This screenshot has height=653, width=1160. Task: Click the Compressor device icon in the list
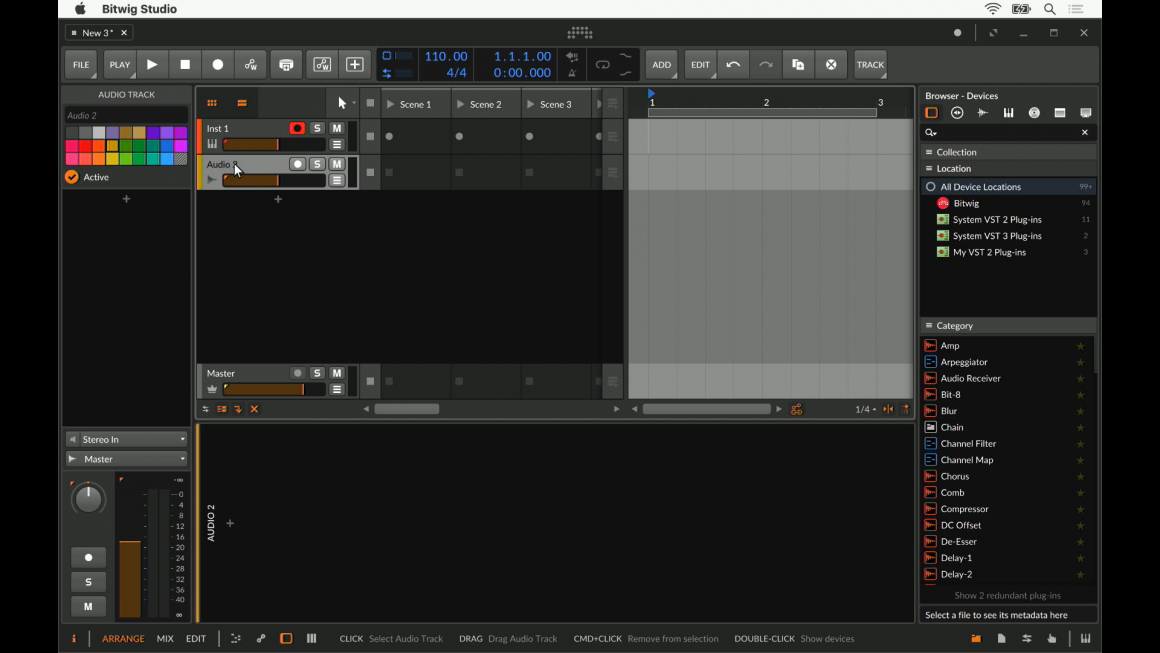[x=931, y=509]
